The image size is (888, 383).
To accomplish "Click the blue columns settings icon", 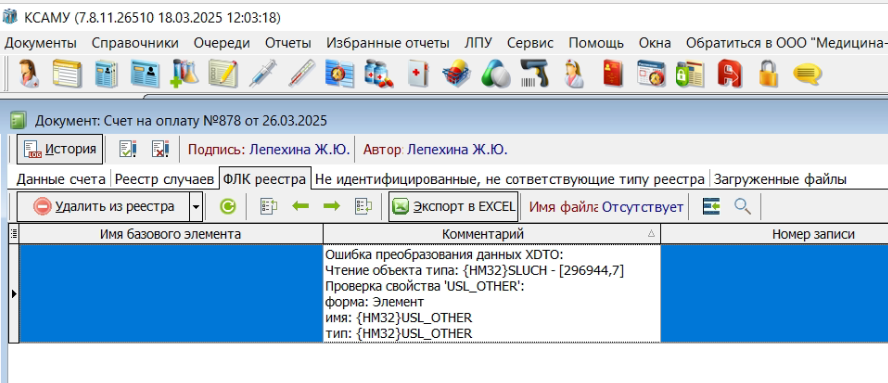I will [x=711, y=206].
